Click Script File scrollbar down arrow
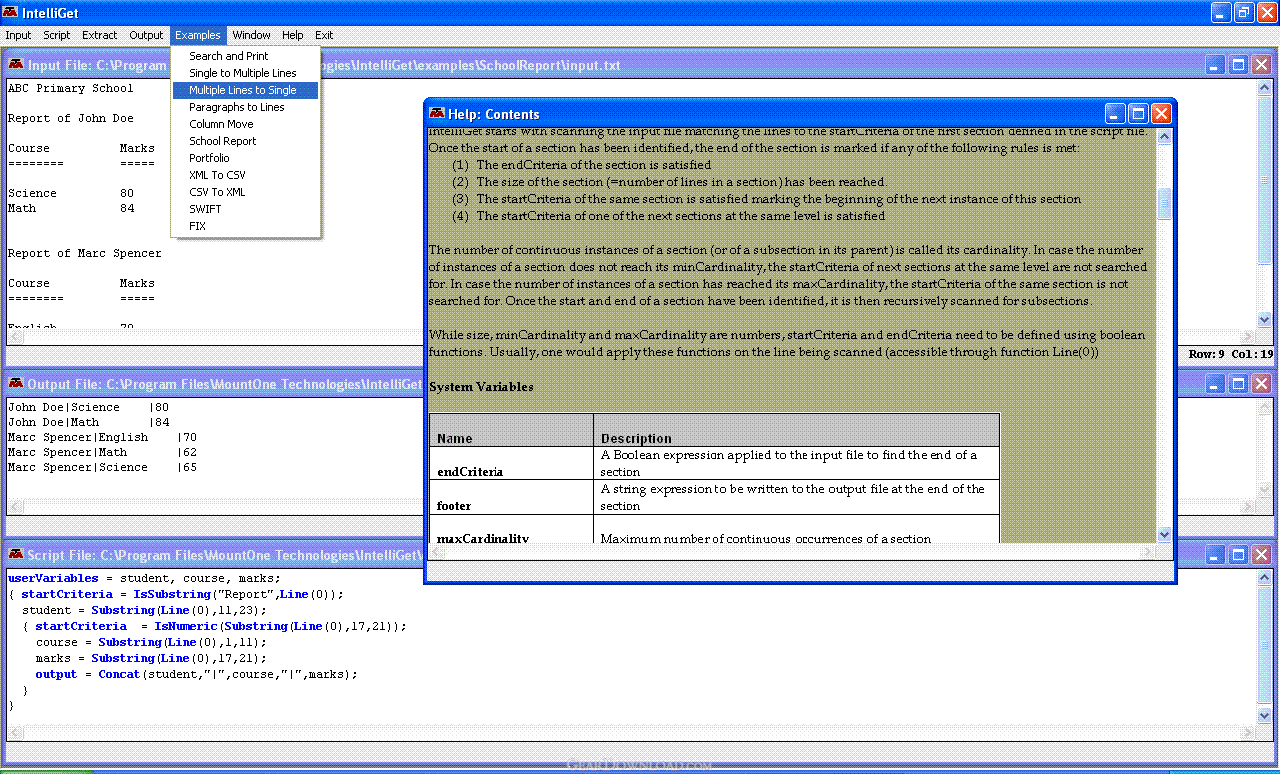 pos(1264,715)
